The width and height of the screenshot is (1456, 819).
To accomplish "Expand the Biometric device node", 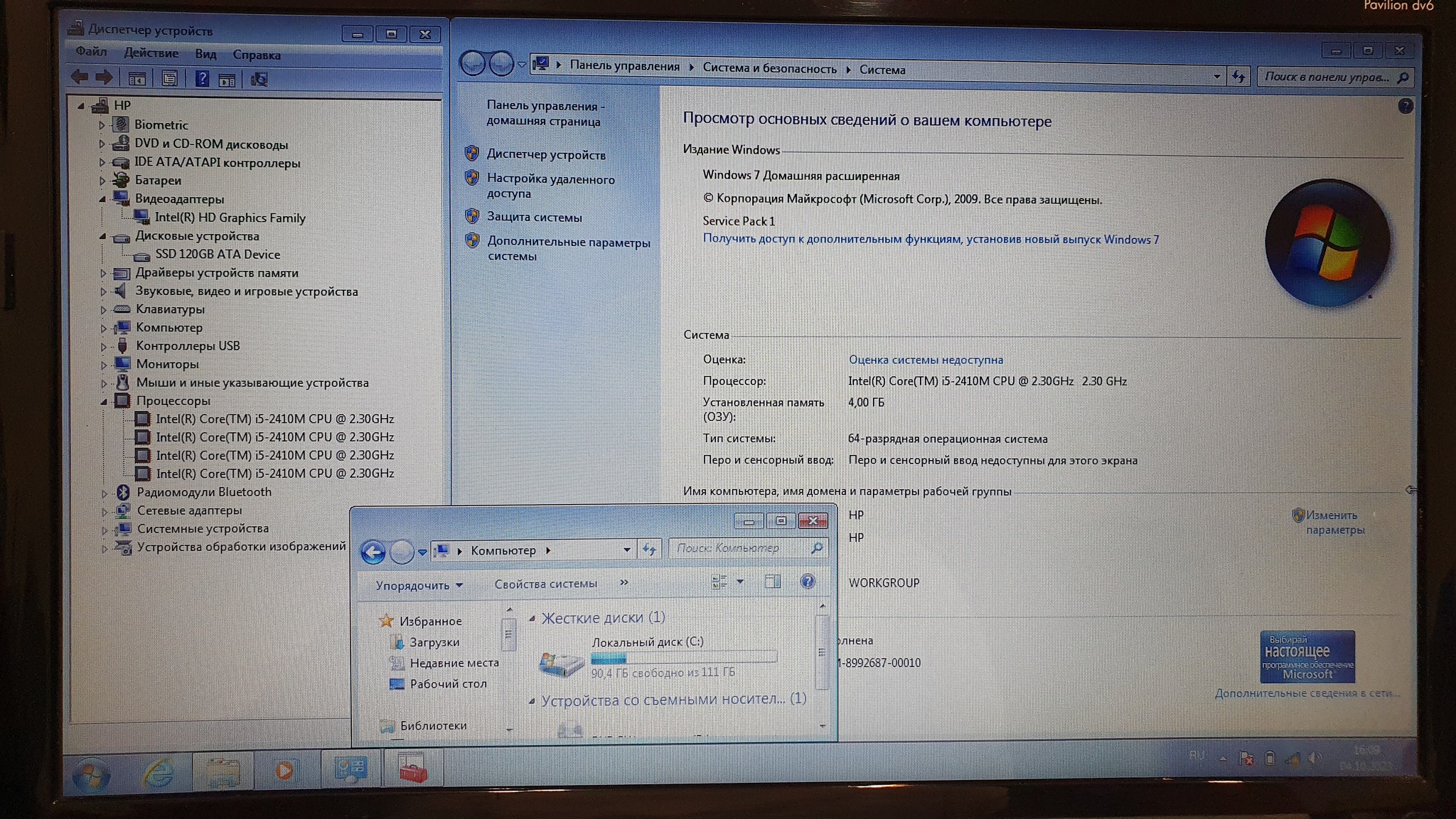I will [x=102, y=125].
